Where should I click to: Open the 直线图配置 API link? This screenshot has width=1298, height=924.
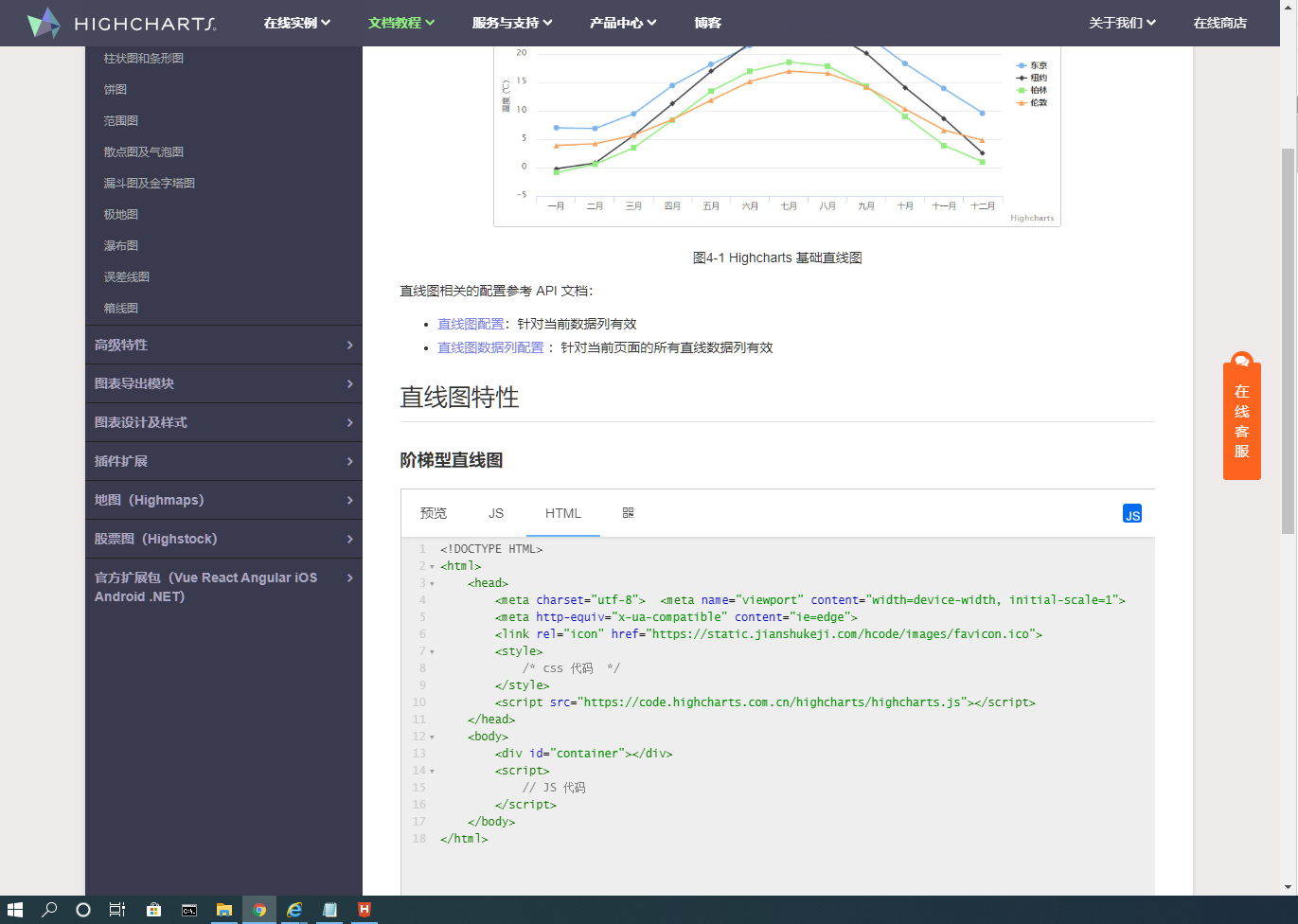pyautogui.click(x=471, y=324)
